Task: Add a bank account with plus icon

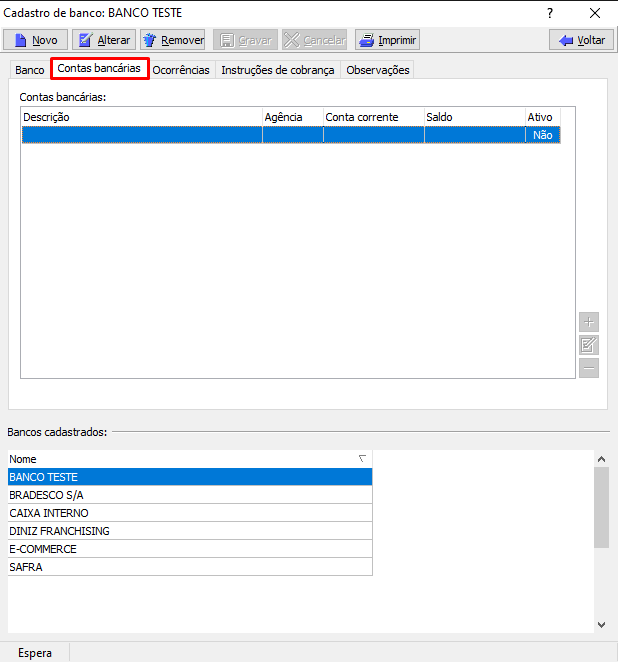Action: (589, 322)
